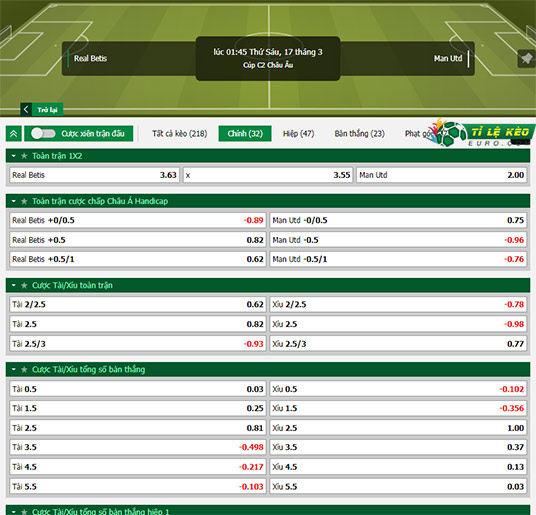Pick the draw x at 3.55

point(268,175)
